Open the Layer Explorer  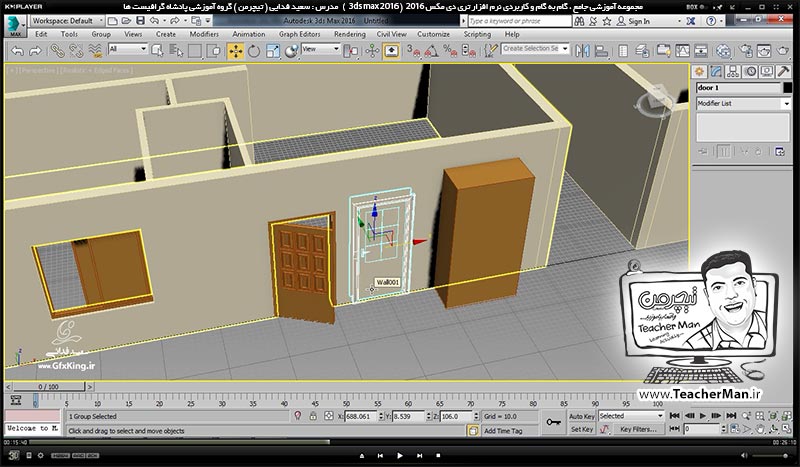pyautogui.click(x=642, y=51)
